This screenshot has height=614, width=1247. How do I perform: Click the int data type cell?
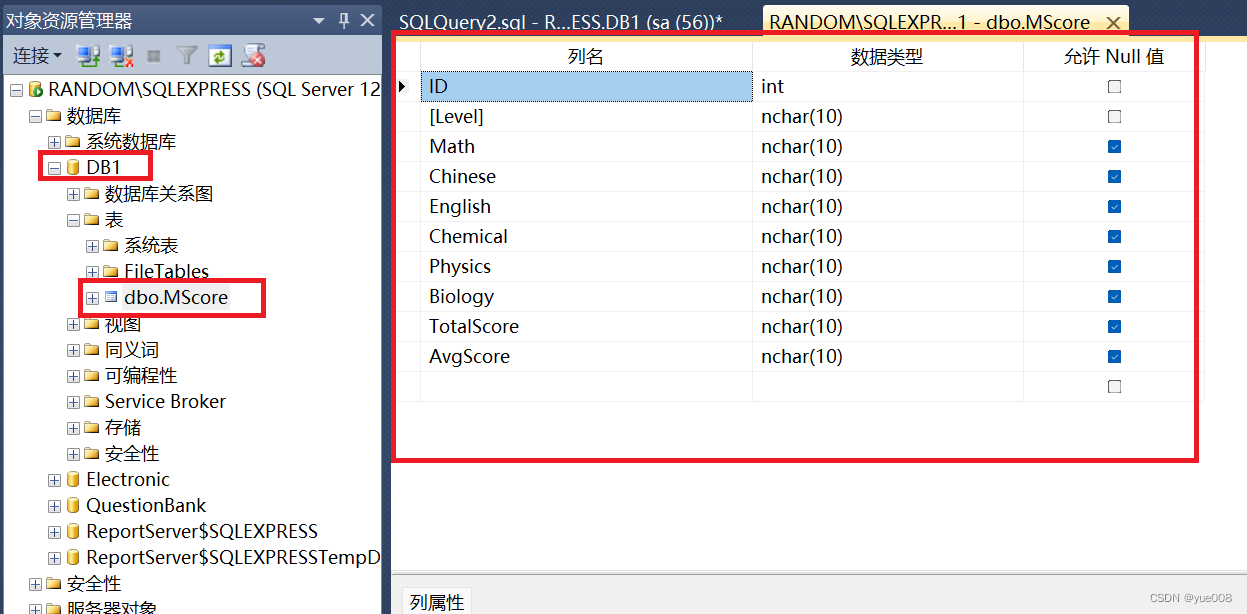[x=887, y=87]
